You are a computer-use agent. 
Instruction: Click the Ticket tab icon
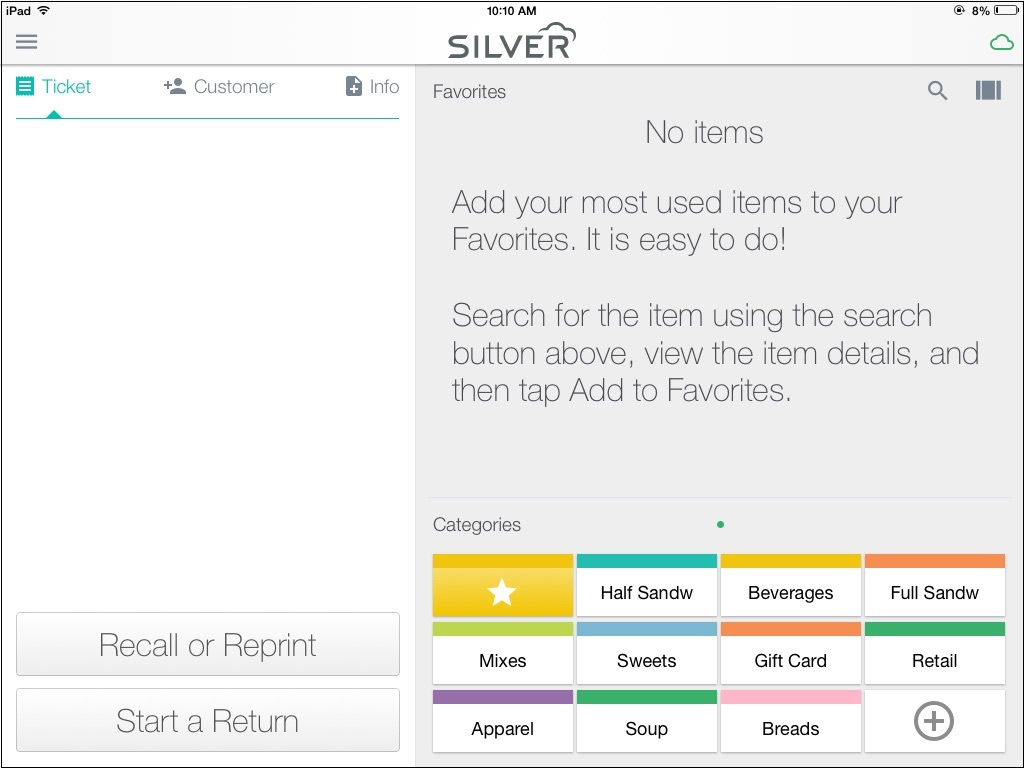(25, 86)
